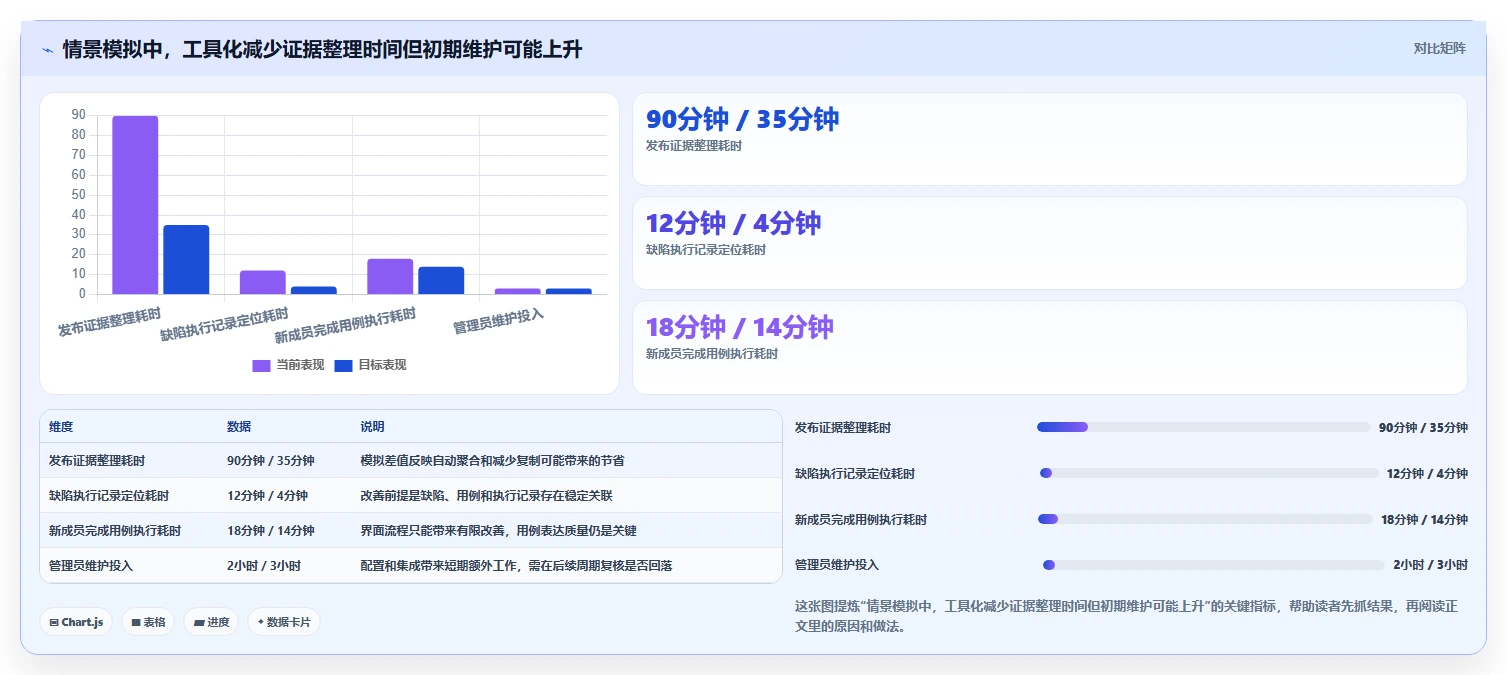Toggle the 目标表现 legend swatch
Viewport: 1507px width, 675px height.
(343, 365)
